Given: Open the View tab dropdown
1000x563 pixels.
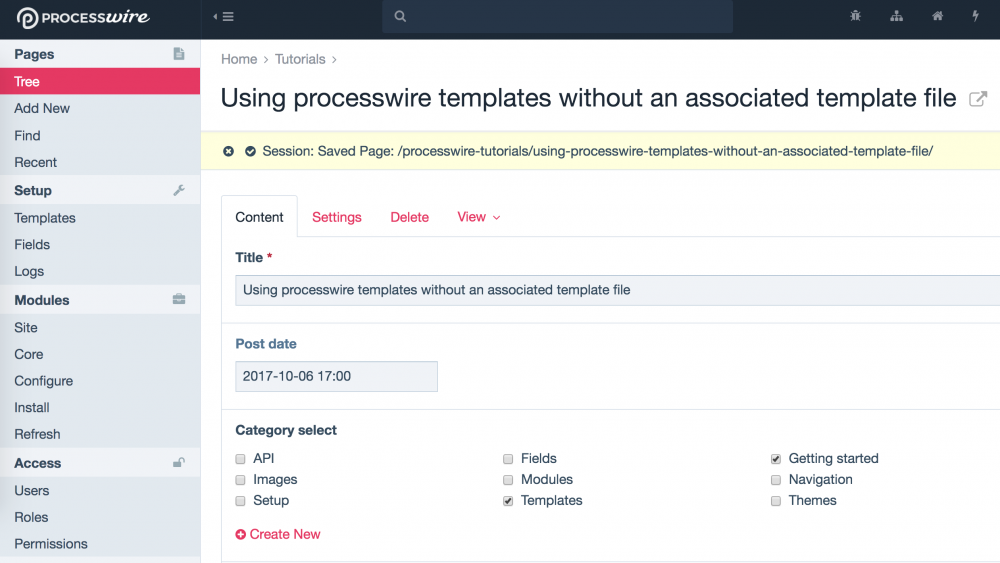Looking at the screenshot, I should [x=478, y=217].
